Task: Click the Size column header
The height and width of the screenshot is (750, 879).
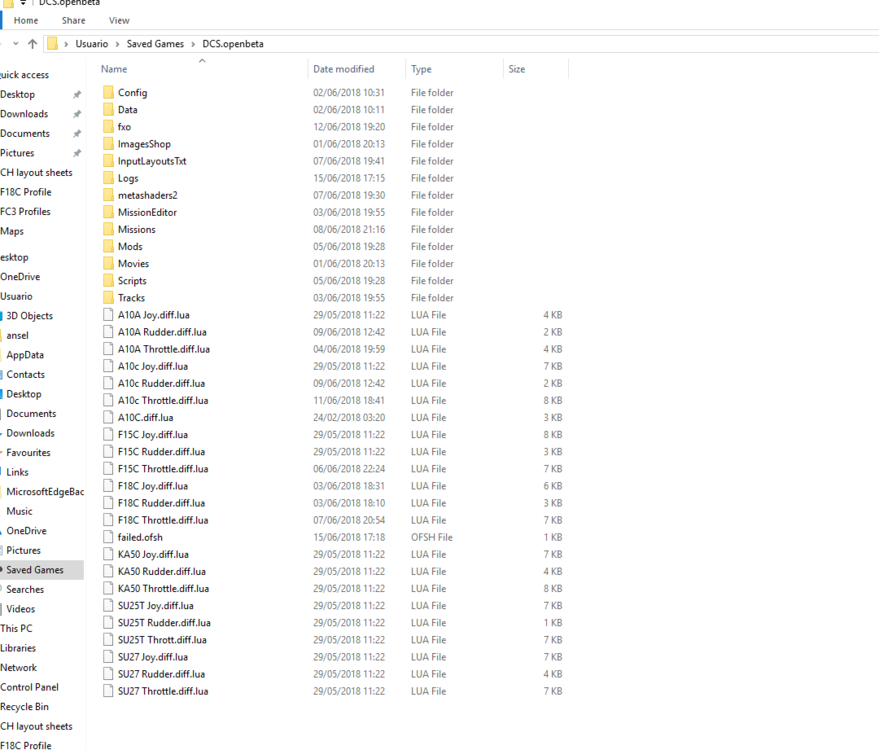Action: (516, 68)
